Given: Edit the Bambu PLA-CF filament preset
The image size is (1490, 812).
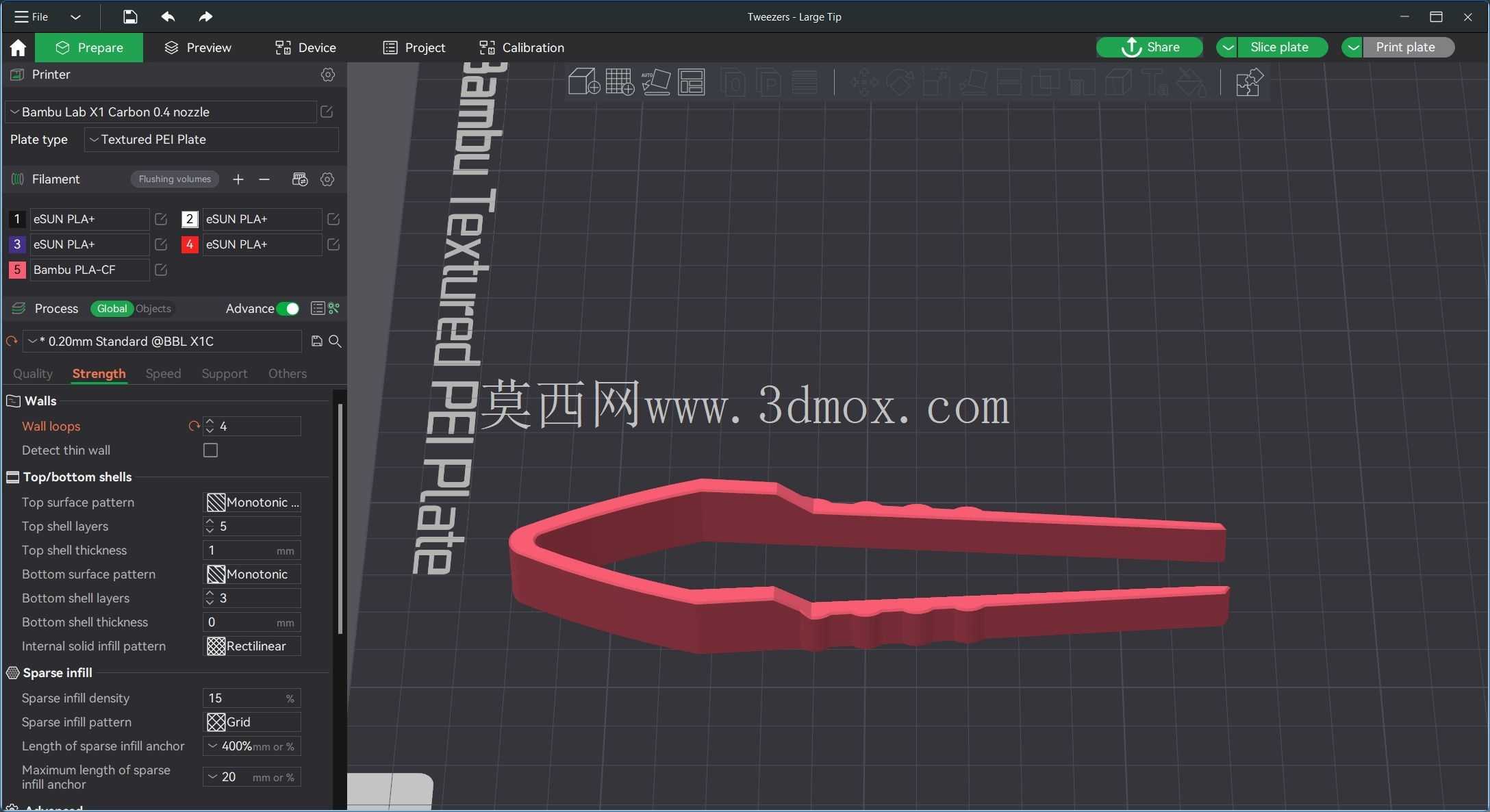Looking at the screenshot, I should tap(161, 270).
